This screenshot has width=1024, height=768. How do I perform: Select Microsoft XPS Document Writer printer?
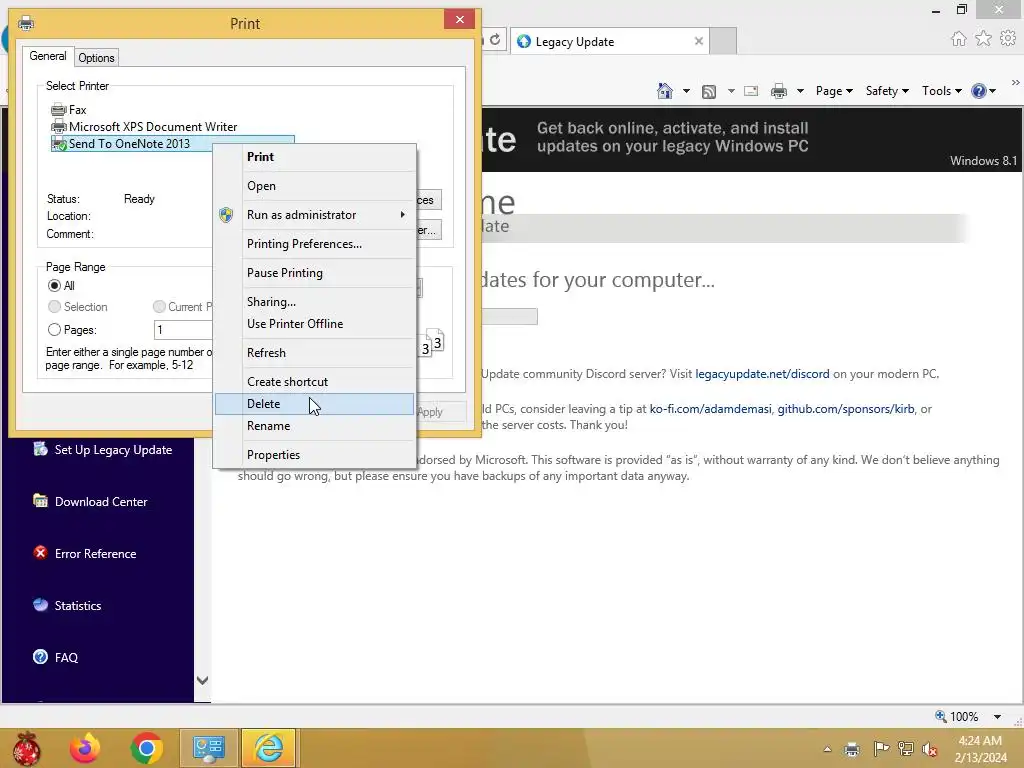point(153,127)
